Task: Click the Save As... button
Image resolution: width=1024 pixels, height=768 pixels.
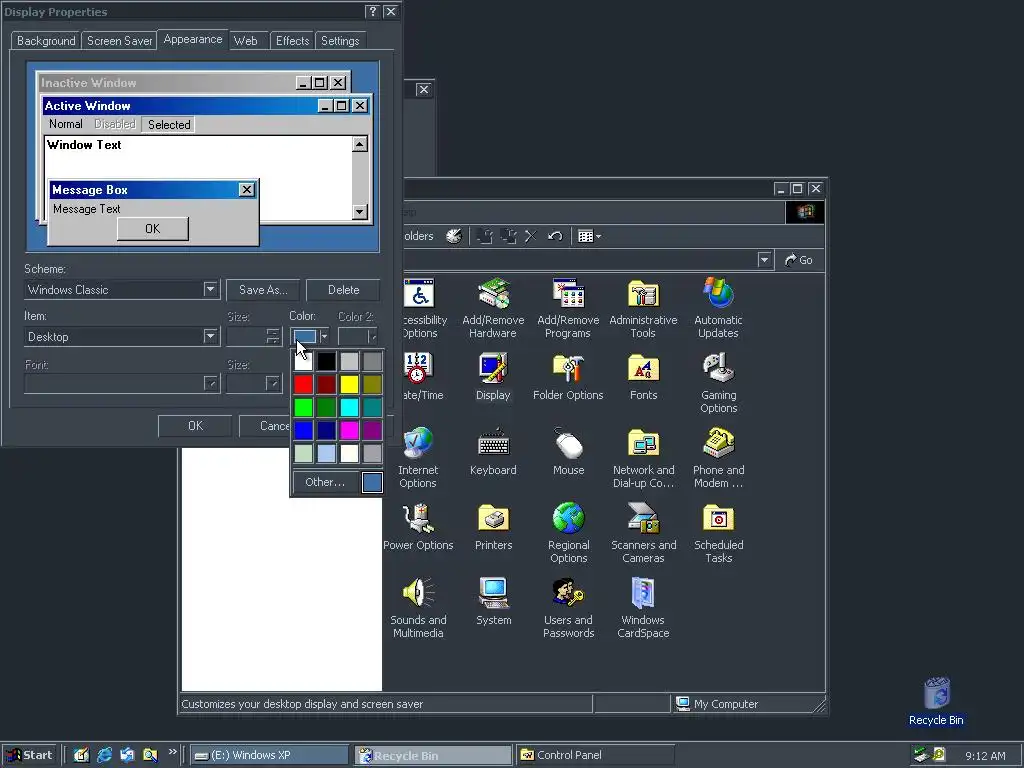Action: (x=263, y=290)
